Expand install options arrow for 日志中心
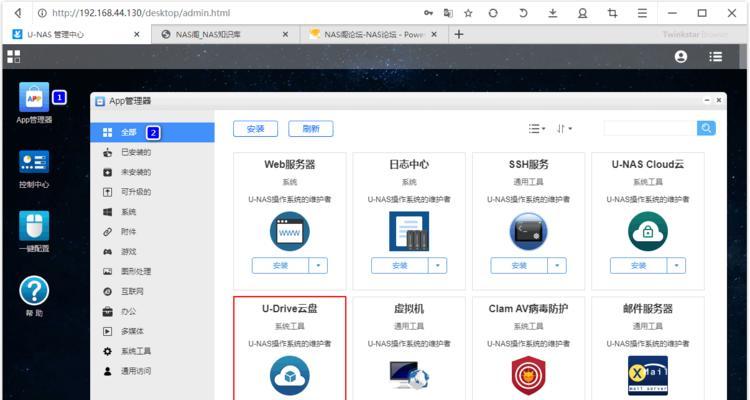 [437, 266]
